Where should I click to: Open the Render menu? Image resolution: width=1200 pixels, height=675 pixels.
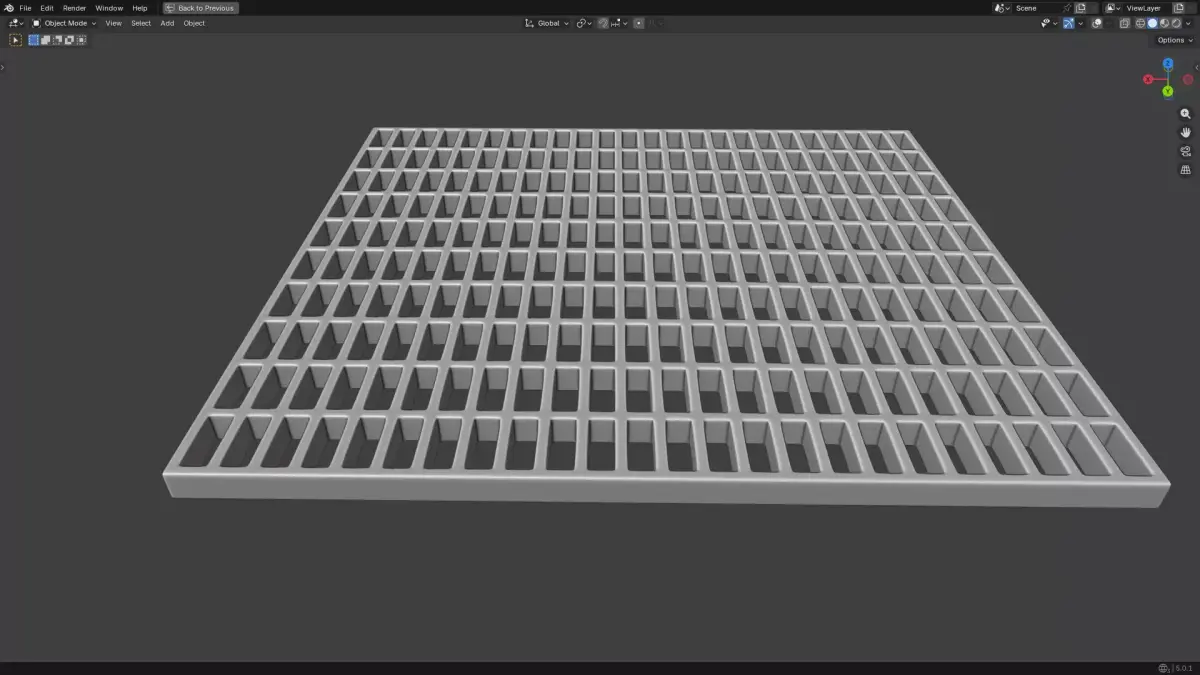(75, 8)
